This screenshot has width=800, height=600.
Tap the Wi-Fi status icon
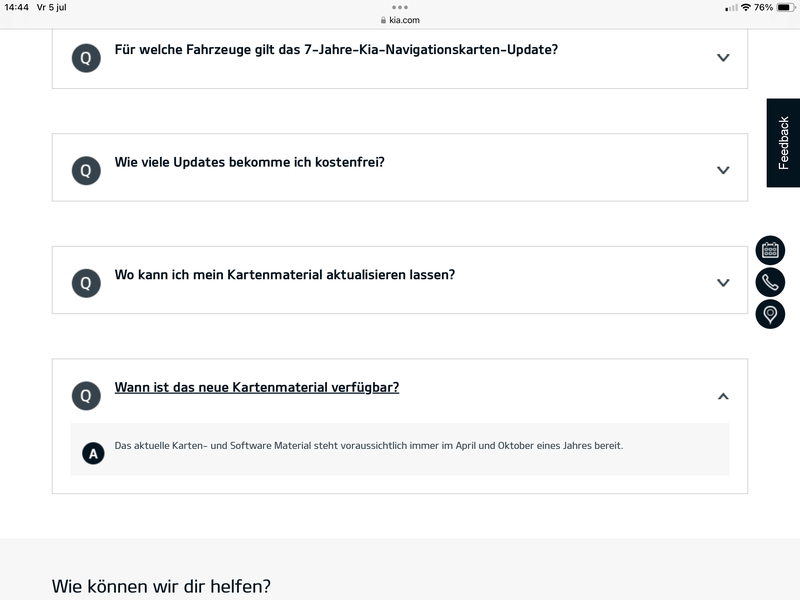click(746, 7)
